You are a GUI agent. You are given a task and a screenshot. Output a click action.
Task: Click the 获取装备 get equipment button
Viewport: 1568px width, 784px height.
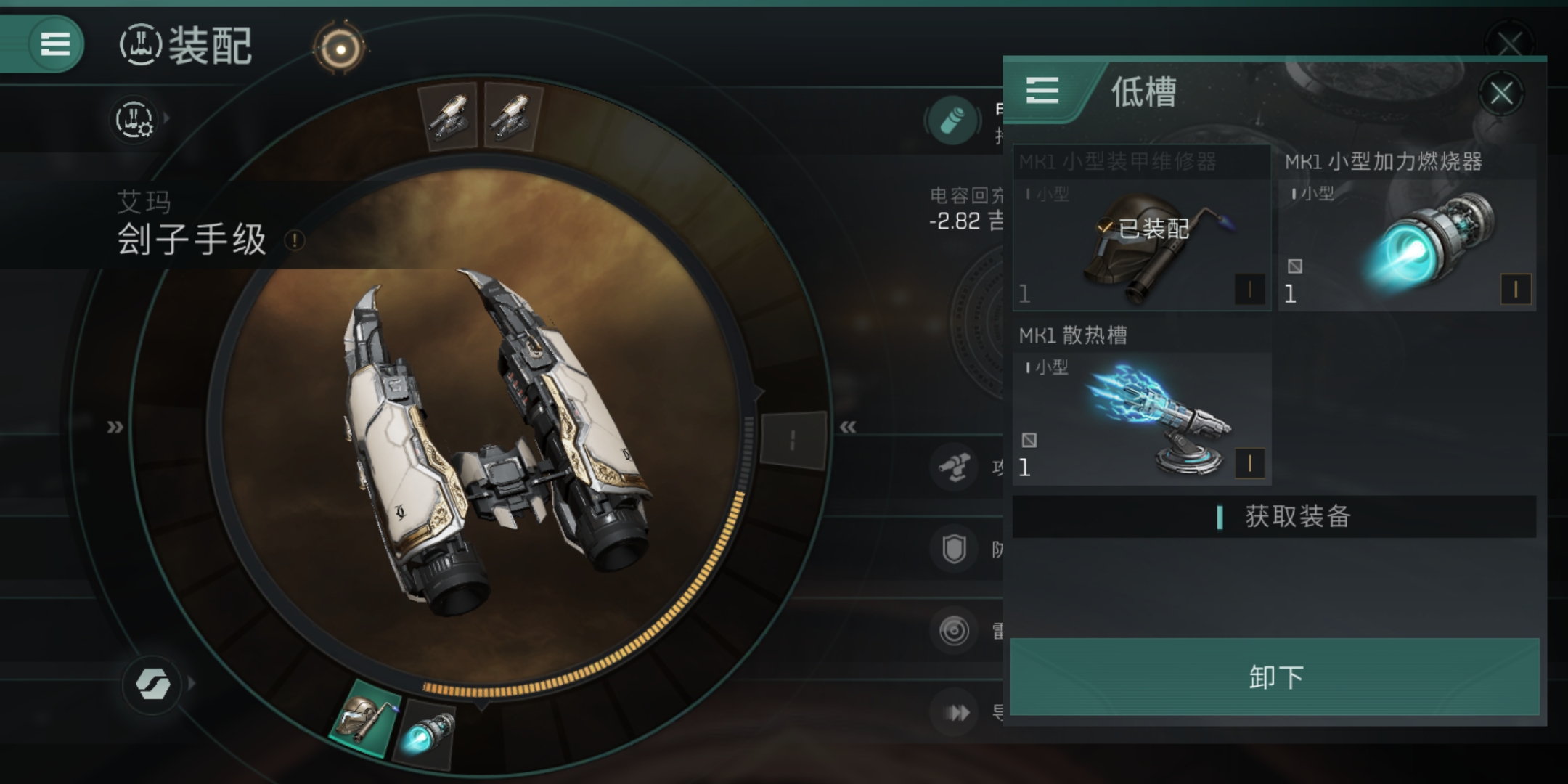point(1275,517)
